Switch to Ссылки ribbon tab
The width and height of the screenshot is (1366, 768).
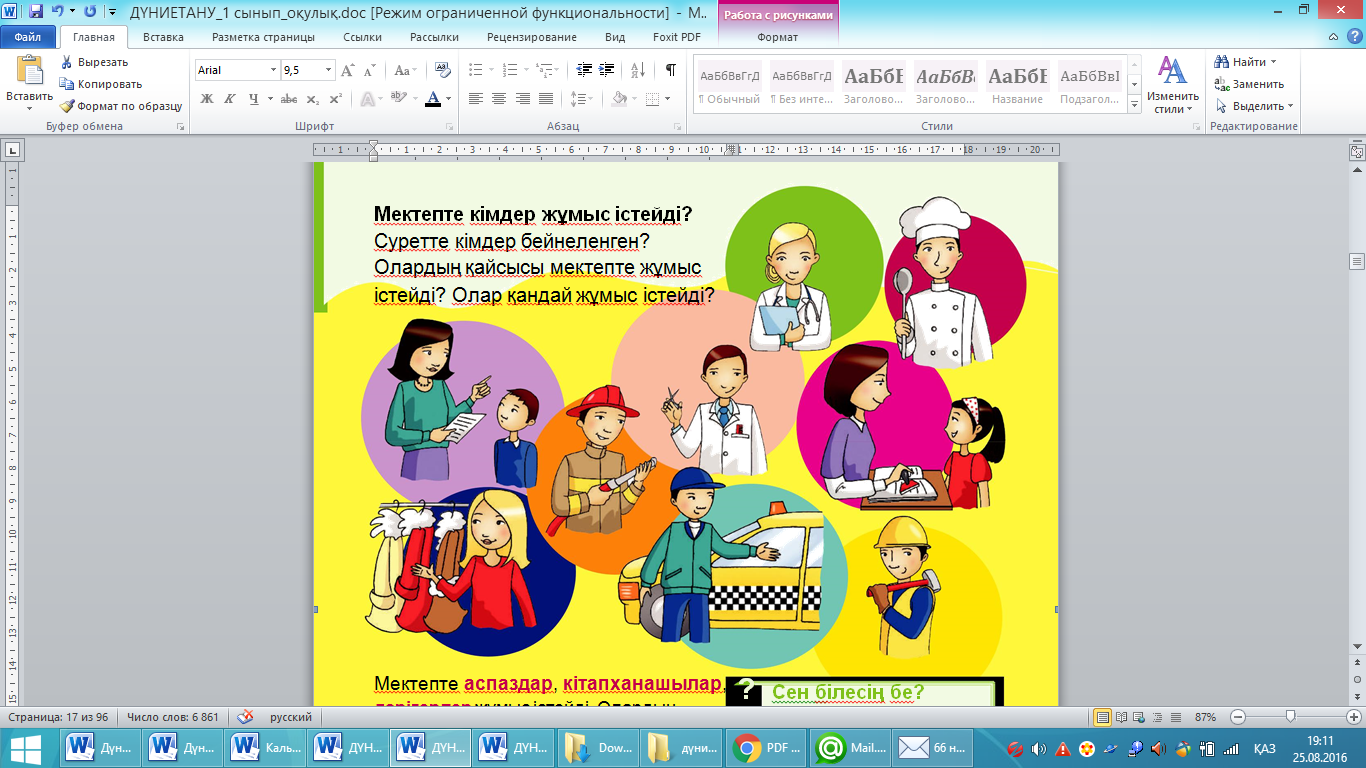[362, 37]
